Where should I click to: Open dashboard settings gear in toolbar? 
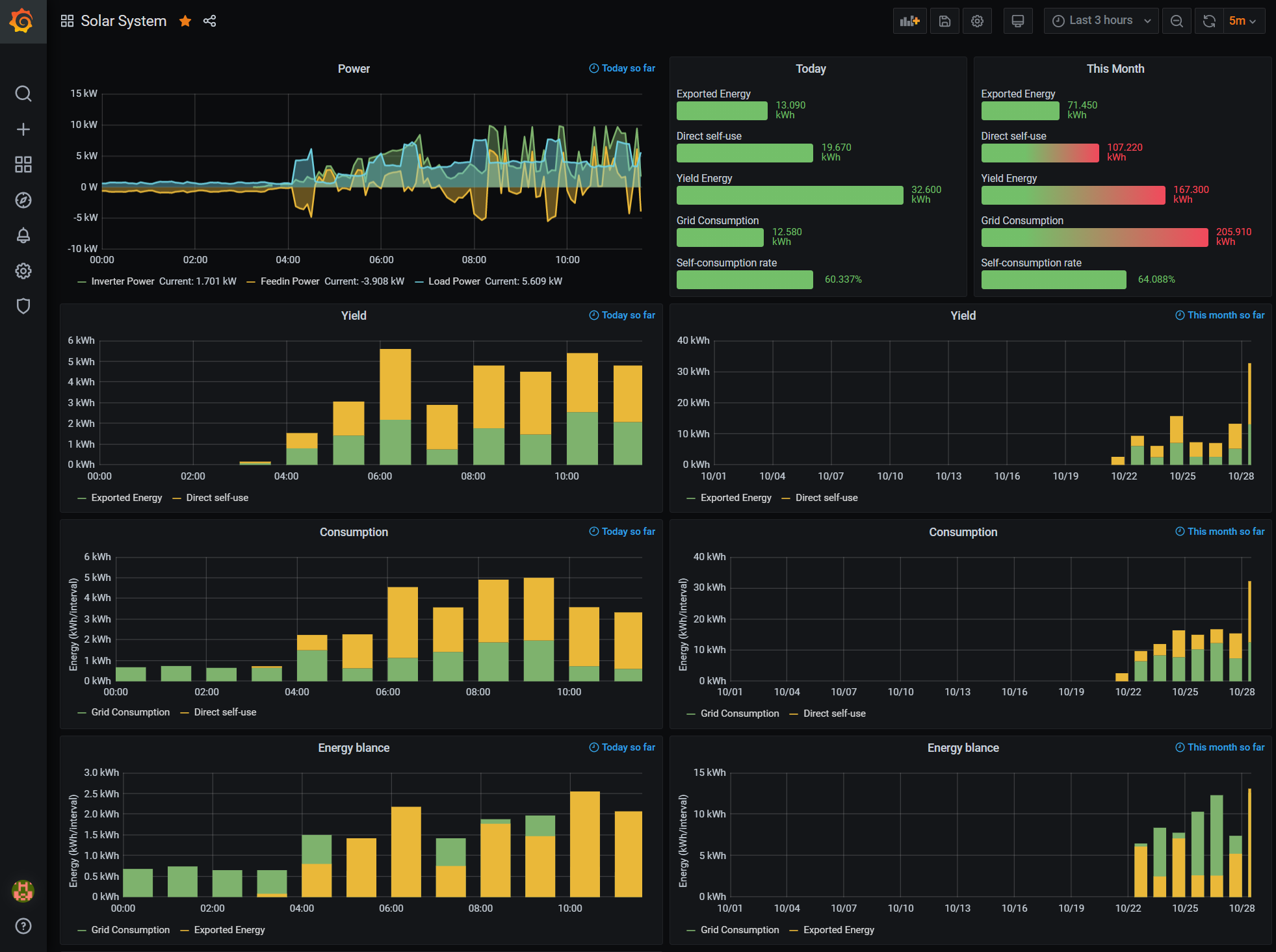977,21
